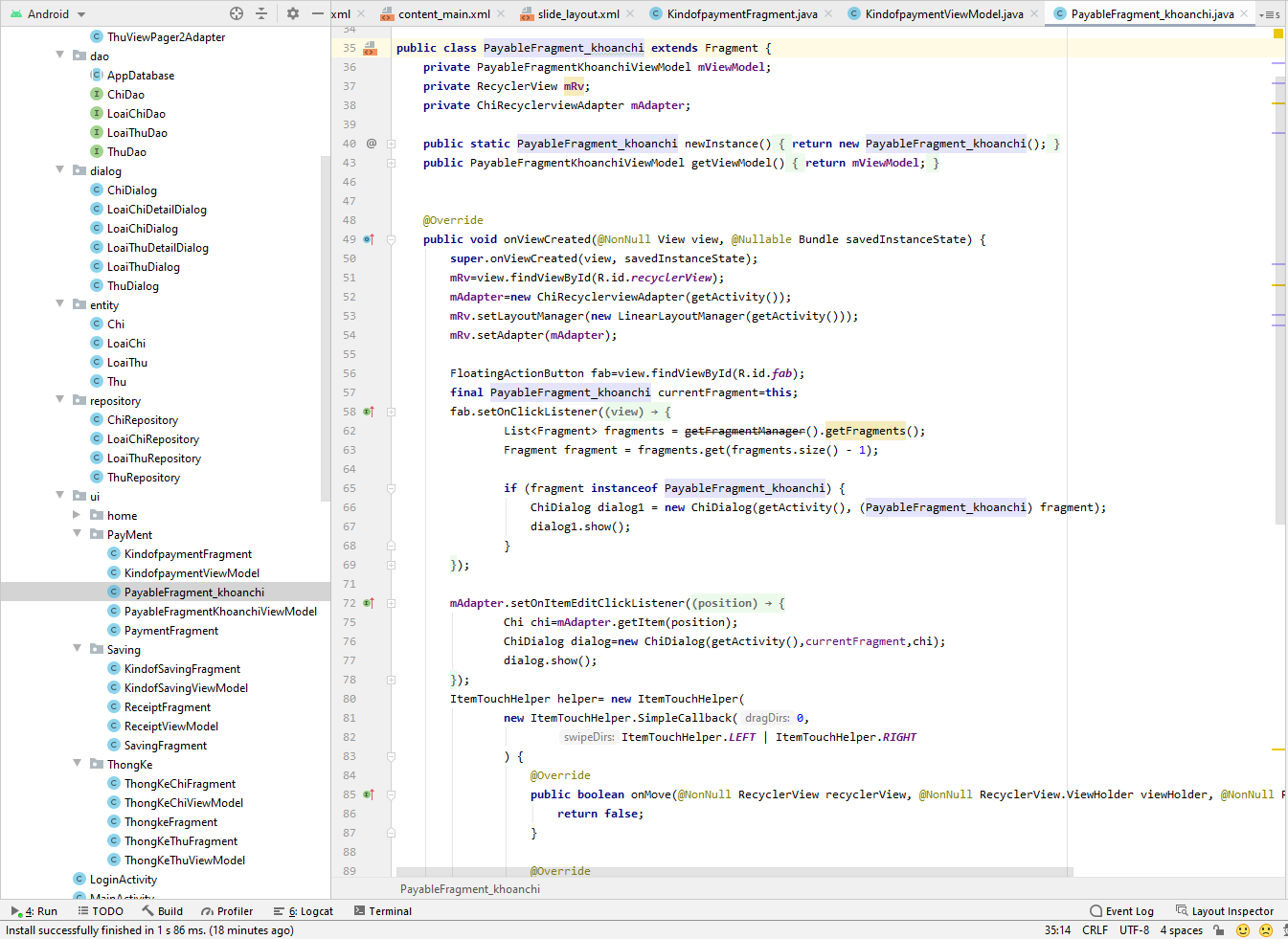Open KindofSavingViewModel class
The width and height of the screenshot is (1288, 939).
point(186,688)
